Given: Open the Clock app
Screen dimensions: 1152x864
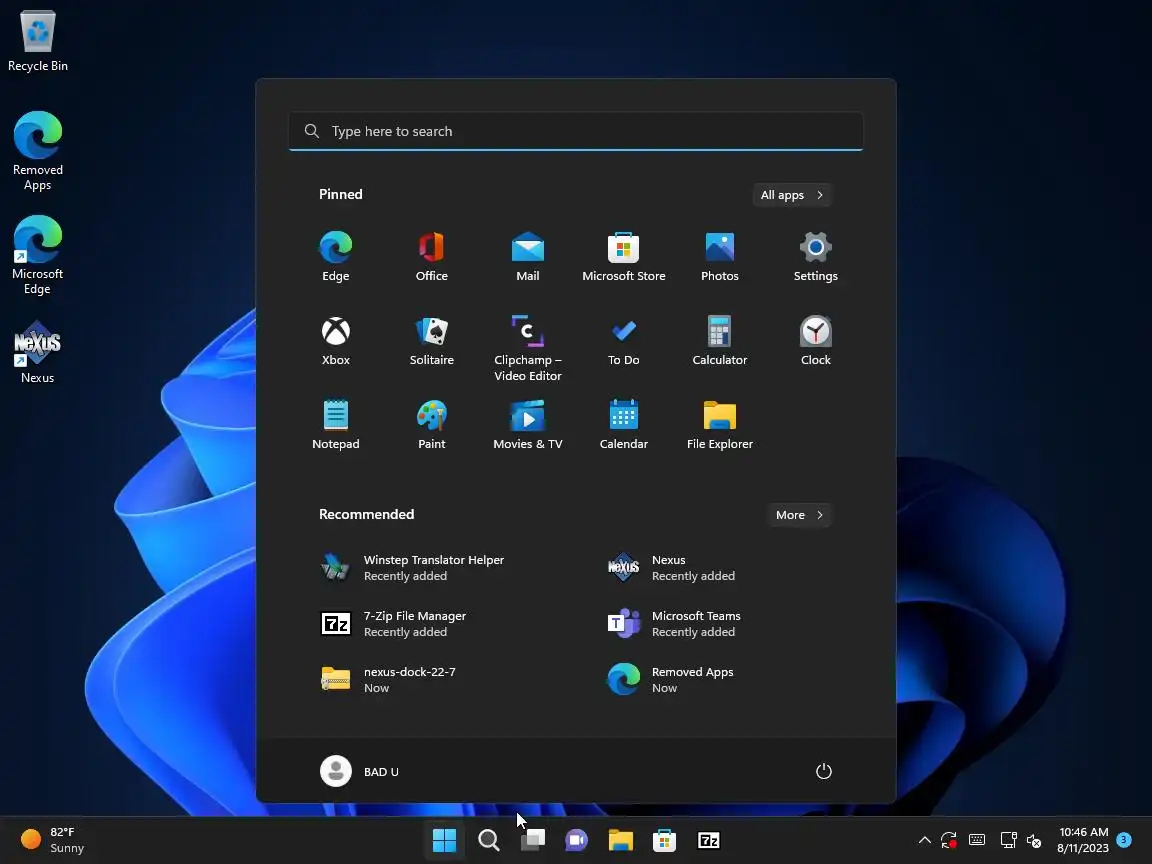Looking at the screenshot, I should 816,340.
